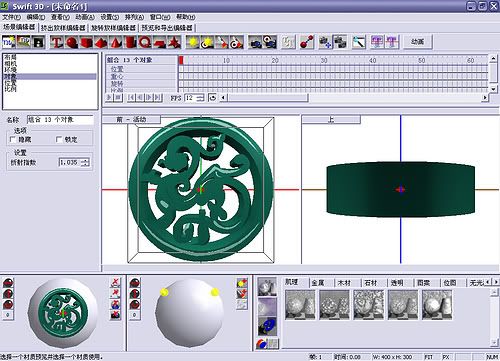This screenshot has width=500, height=361.
Task: Add a cube using the red box icon
Action: click(86, 42)
